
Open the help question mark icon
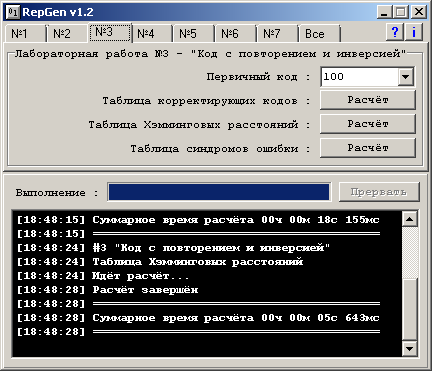pos(395,32)
